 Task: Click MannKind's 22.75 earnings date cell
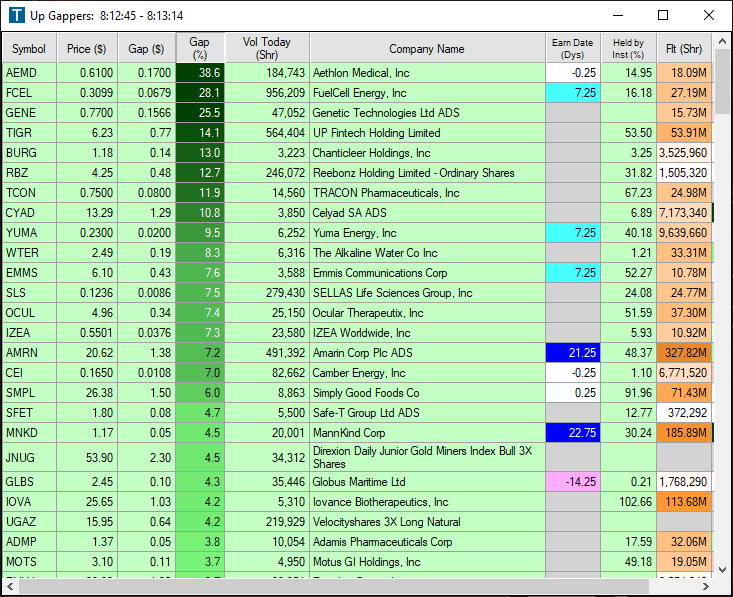[573, 433]
